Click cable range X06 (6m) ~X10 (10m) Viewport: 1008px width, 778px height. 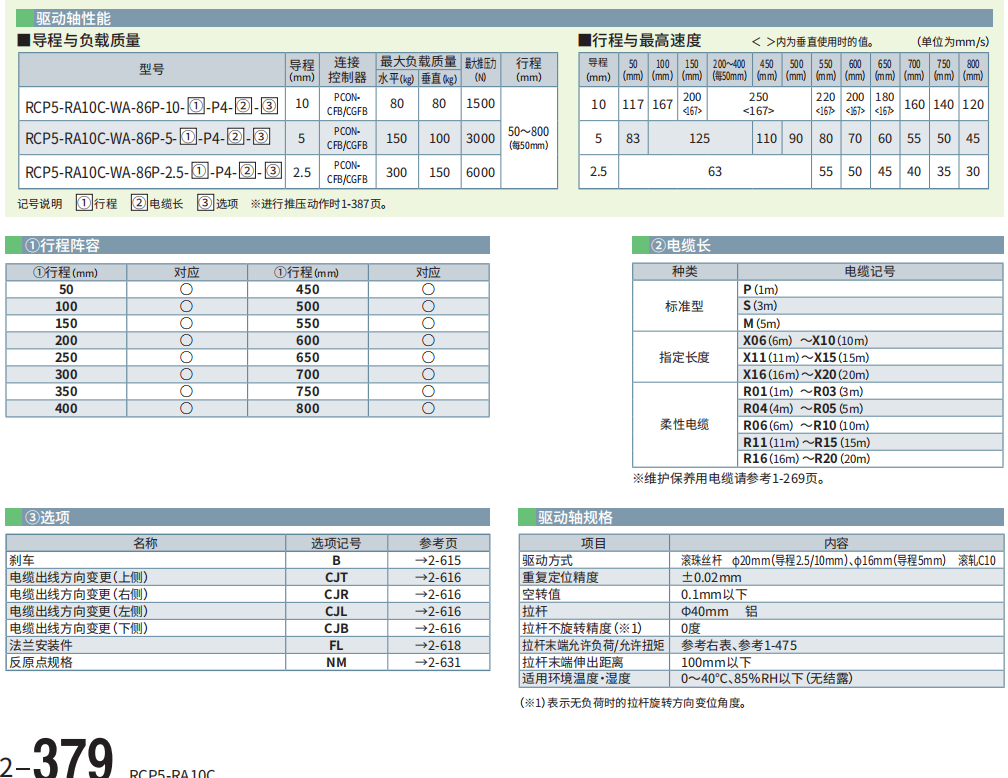click(x=806, y=341)
